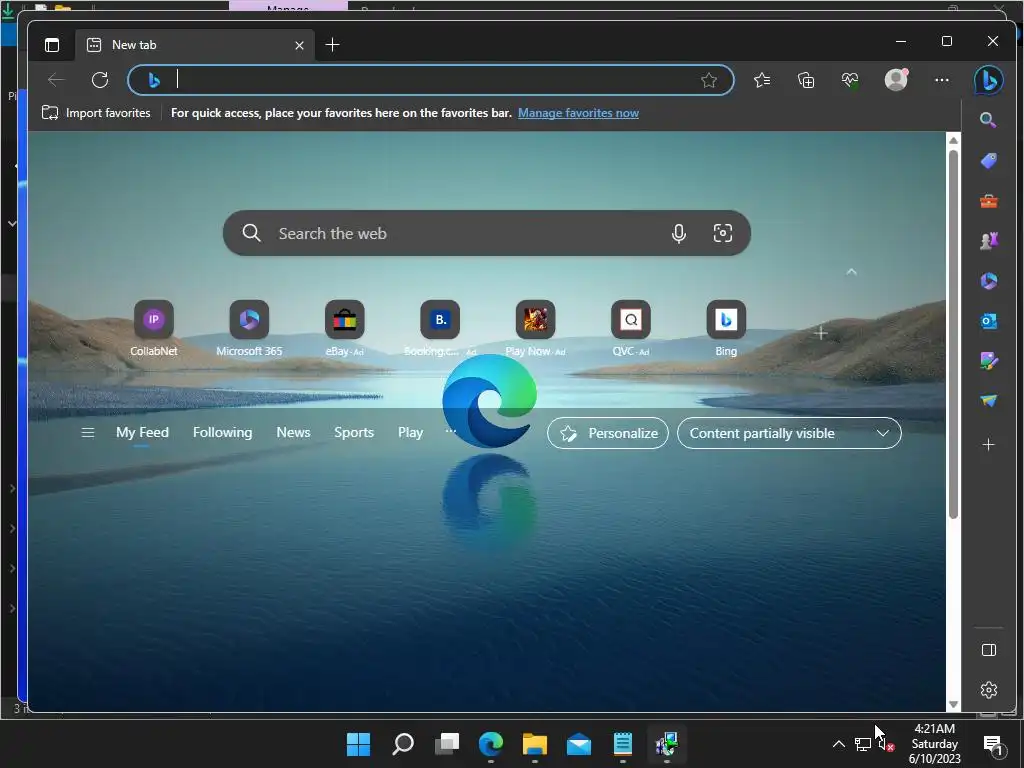Focus the address bar field

coord(431,80)
